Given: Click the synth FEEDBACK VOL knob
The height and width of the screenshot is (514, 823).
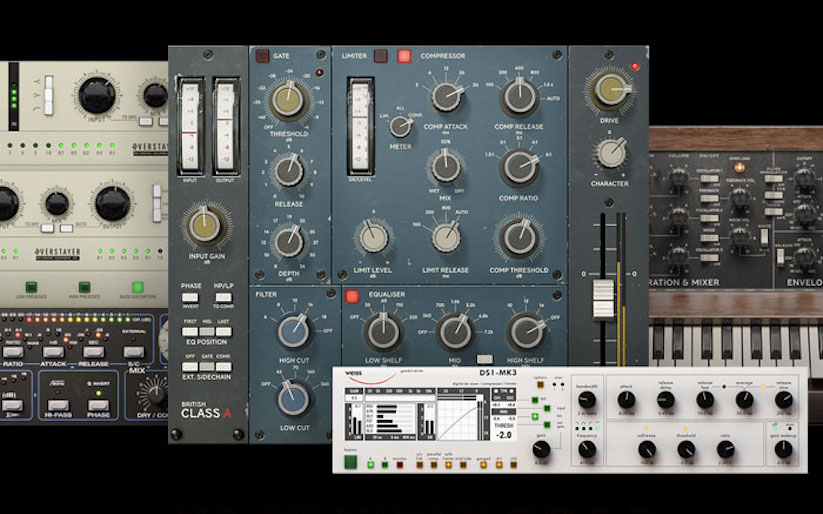Looking at the screenshot, I should (x=740, y=196).
